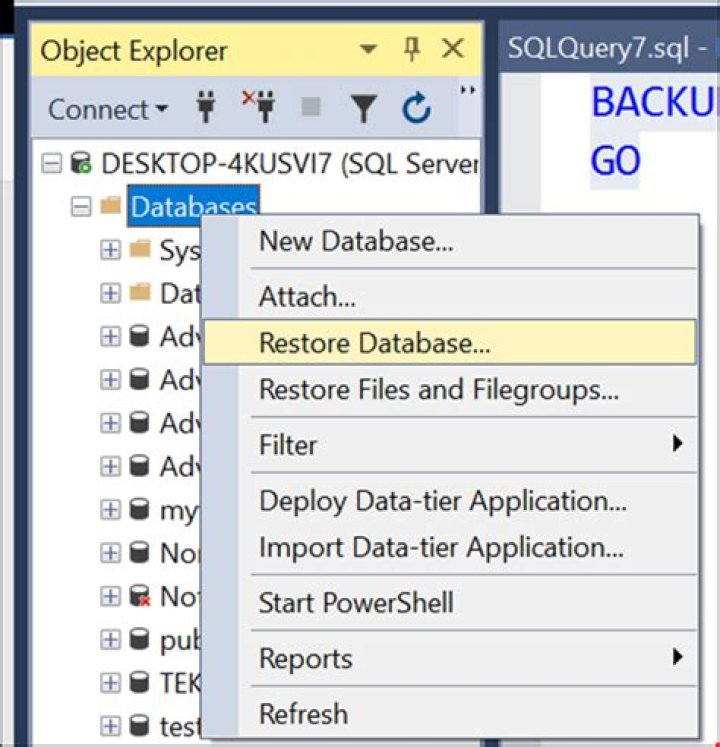
Task: Collapse the Databases folder node
Action: pos(81,207)
